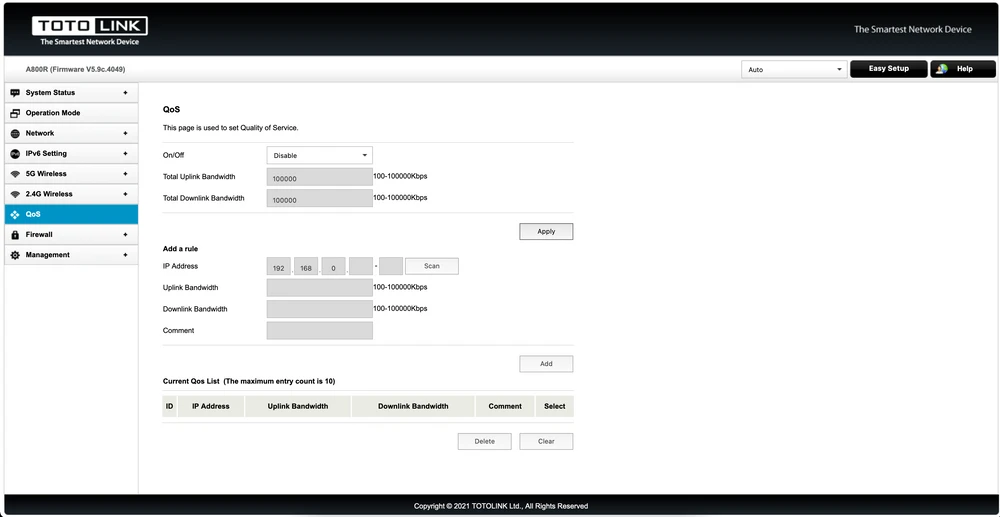The width and height of the screenshot is (1000, 517).
Task: Expand the Firewall submenu plus sign
Action: (125, 235)
